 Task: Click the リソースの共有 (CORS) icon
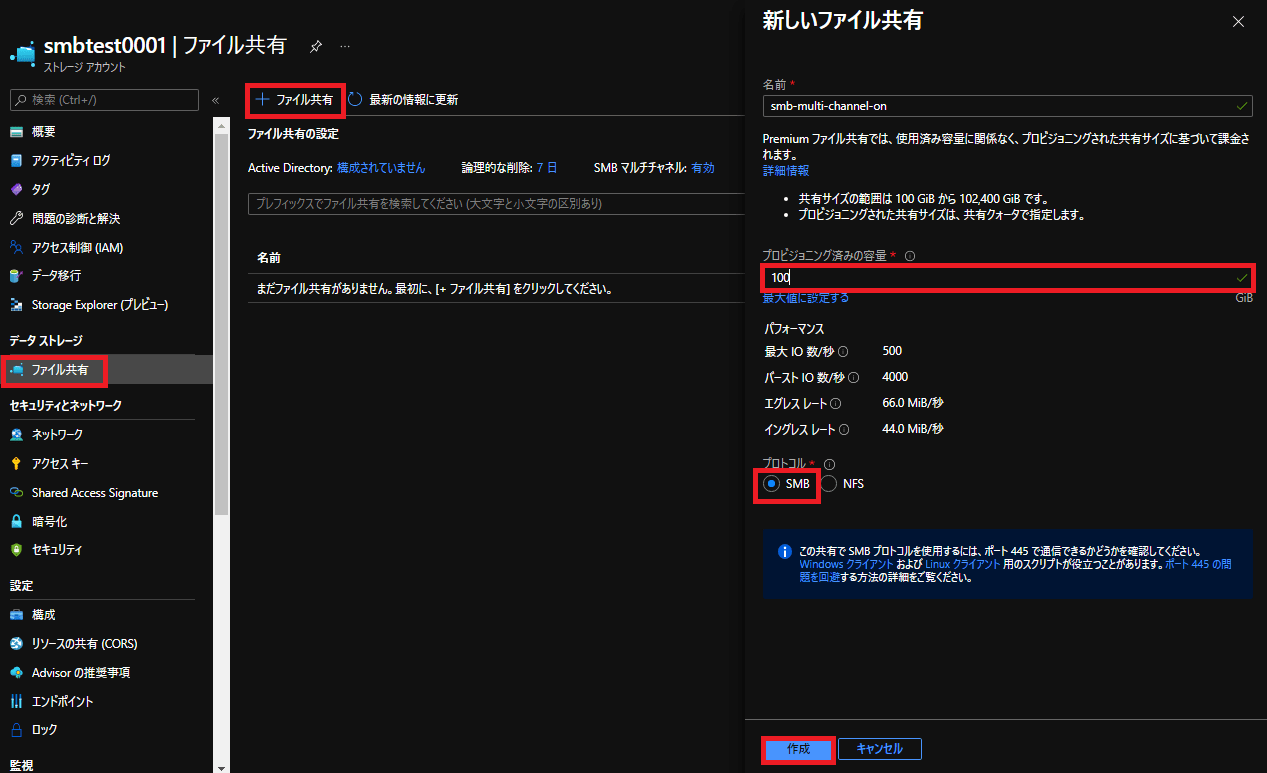(16, 643)
